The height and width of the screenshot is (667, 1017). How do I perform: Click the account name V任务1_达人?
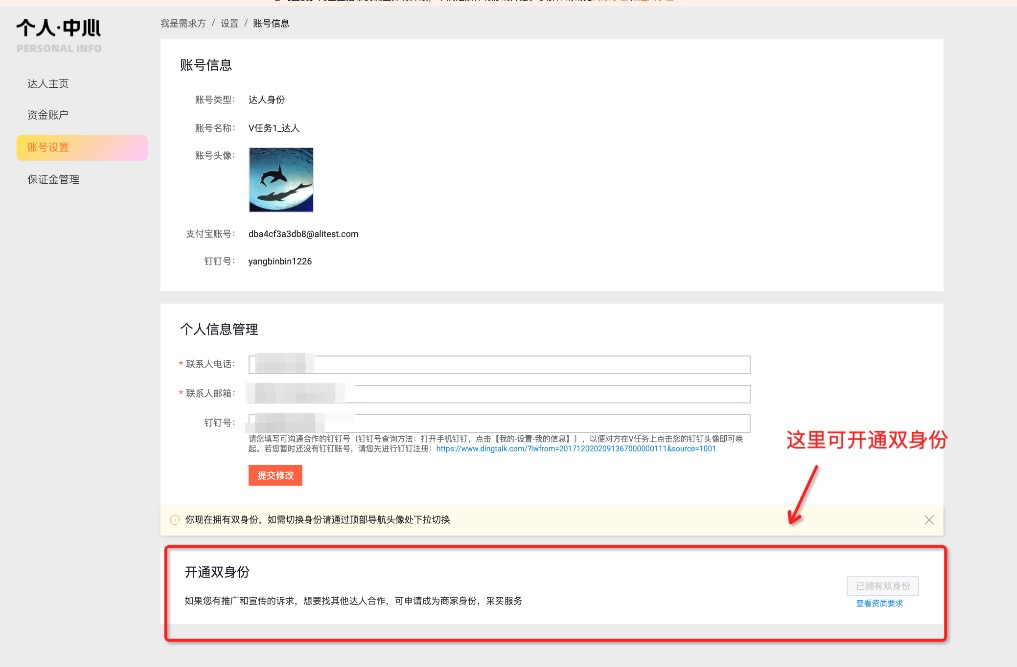click(x=274, y=128)
